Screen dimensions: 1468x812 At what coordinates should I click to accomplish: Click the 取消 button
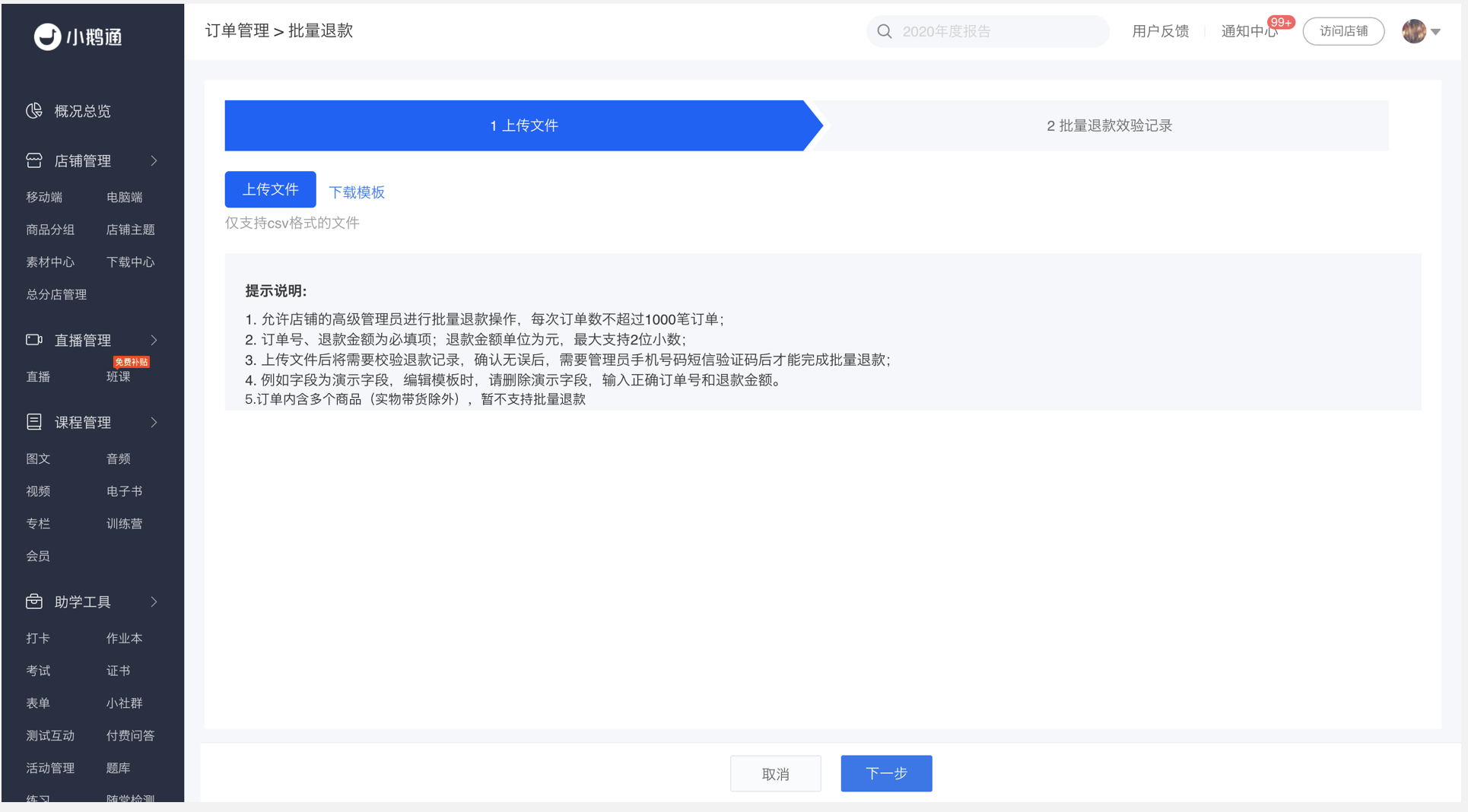click(x=776, y=773)
